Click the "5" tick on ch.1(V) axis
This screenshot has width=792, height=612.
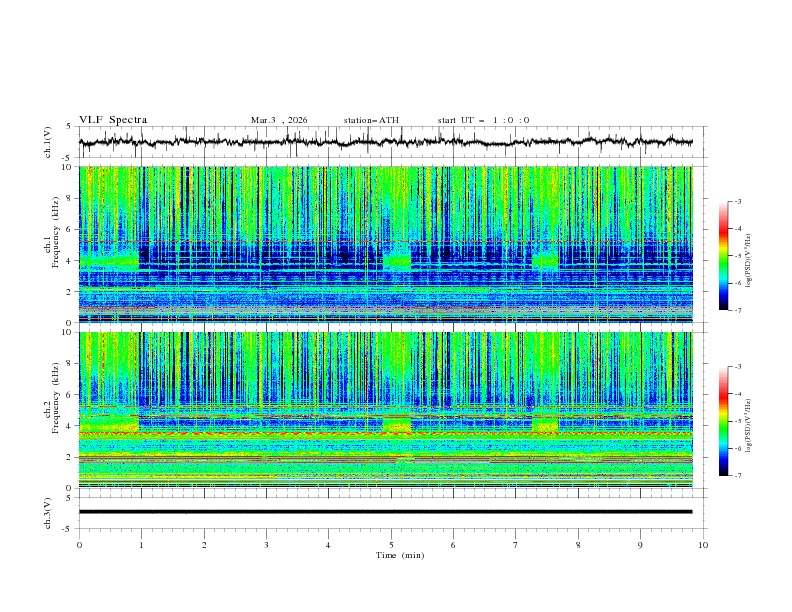coord(69,127)
